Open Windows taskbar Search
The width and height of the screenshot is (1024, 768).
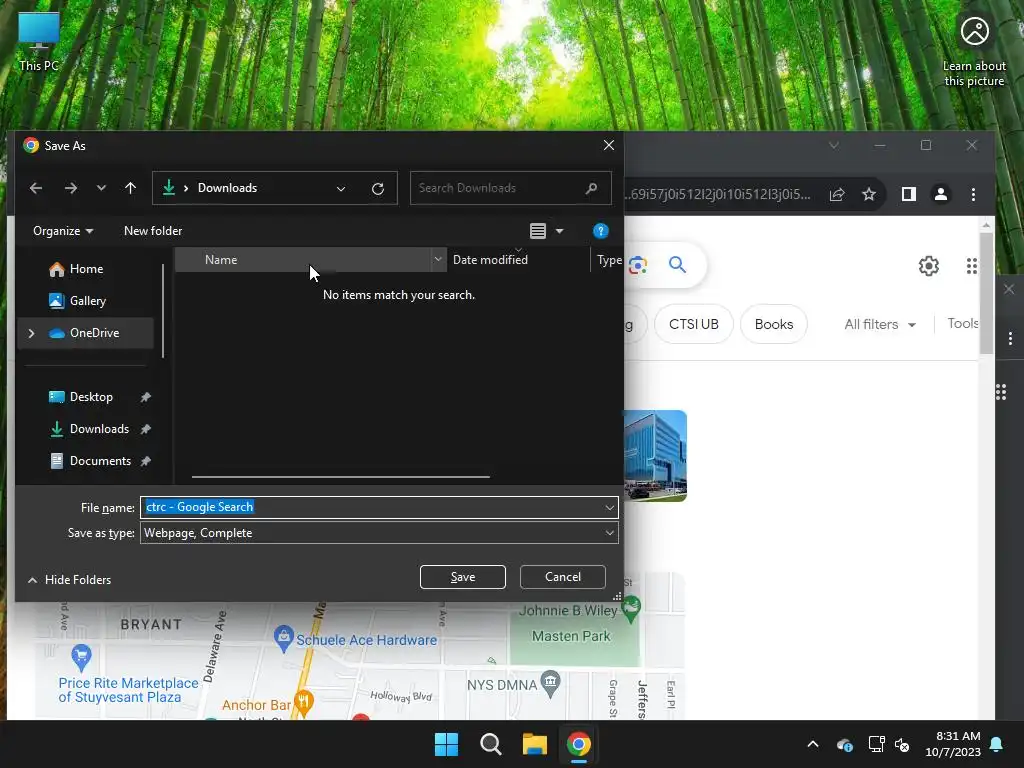click(x=490, y=744)
